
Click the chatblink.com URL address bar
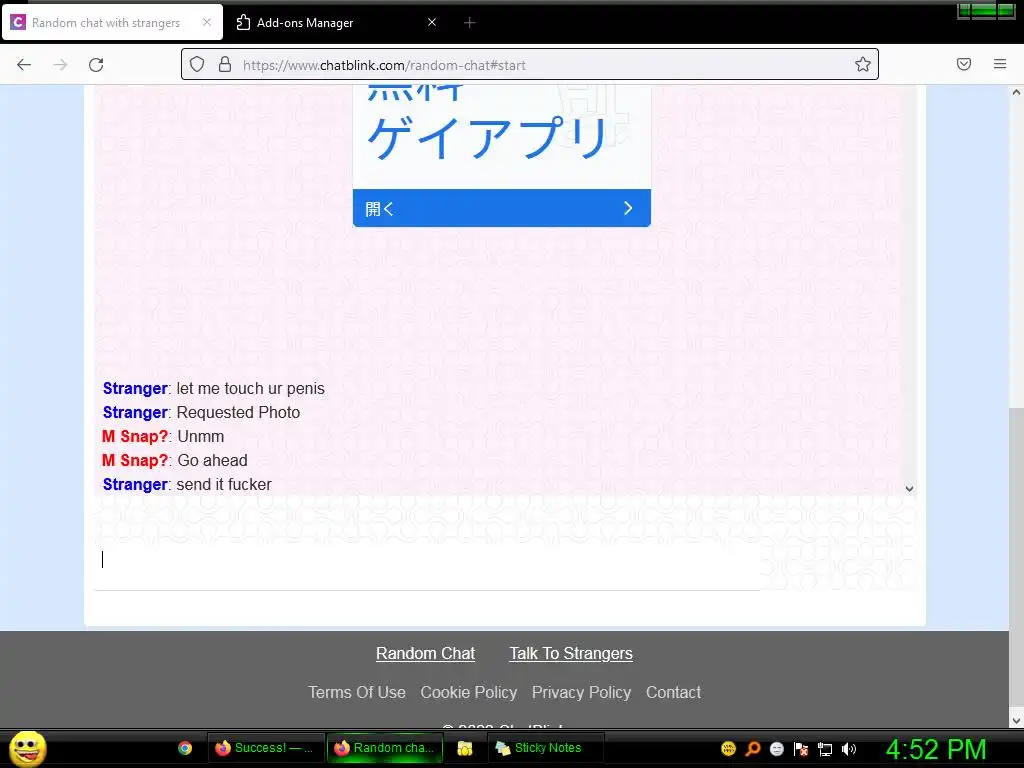click(530, 65)
